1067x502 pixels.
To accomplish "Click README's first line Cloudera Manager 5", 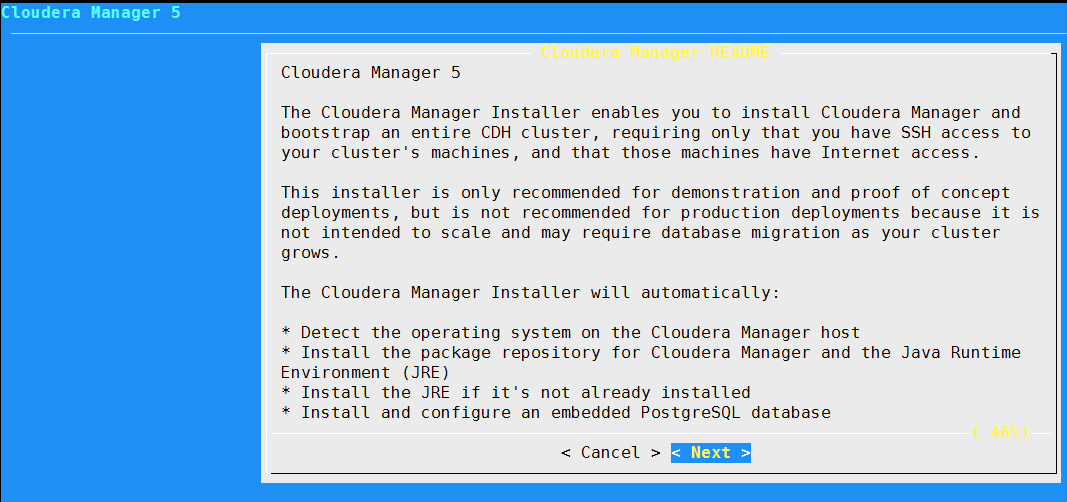I will point(371,73).
